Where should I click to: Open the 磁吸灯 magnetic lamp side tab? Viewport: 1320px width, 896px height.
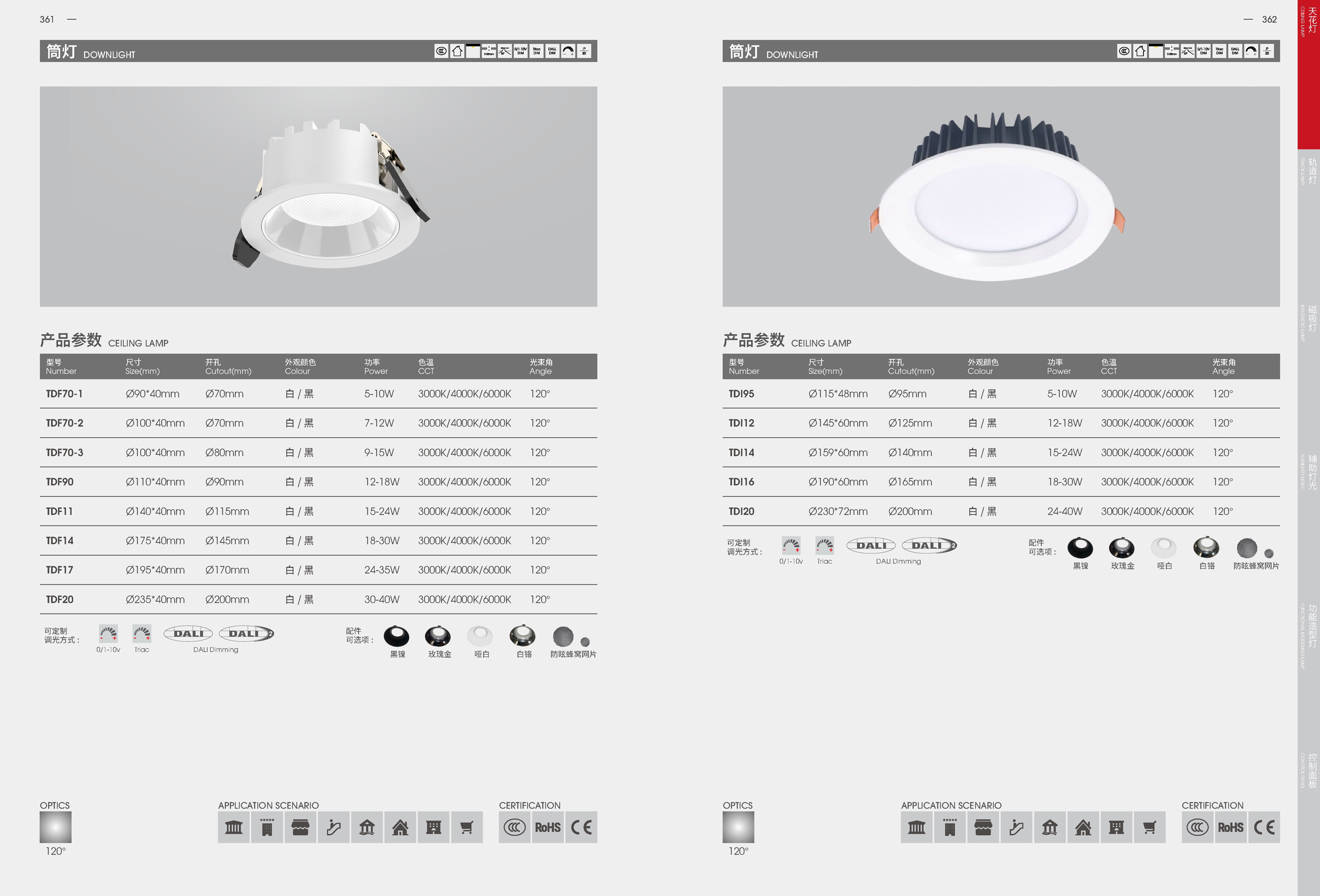tap(1312, 318)
